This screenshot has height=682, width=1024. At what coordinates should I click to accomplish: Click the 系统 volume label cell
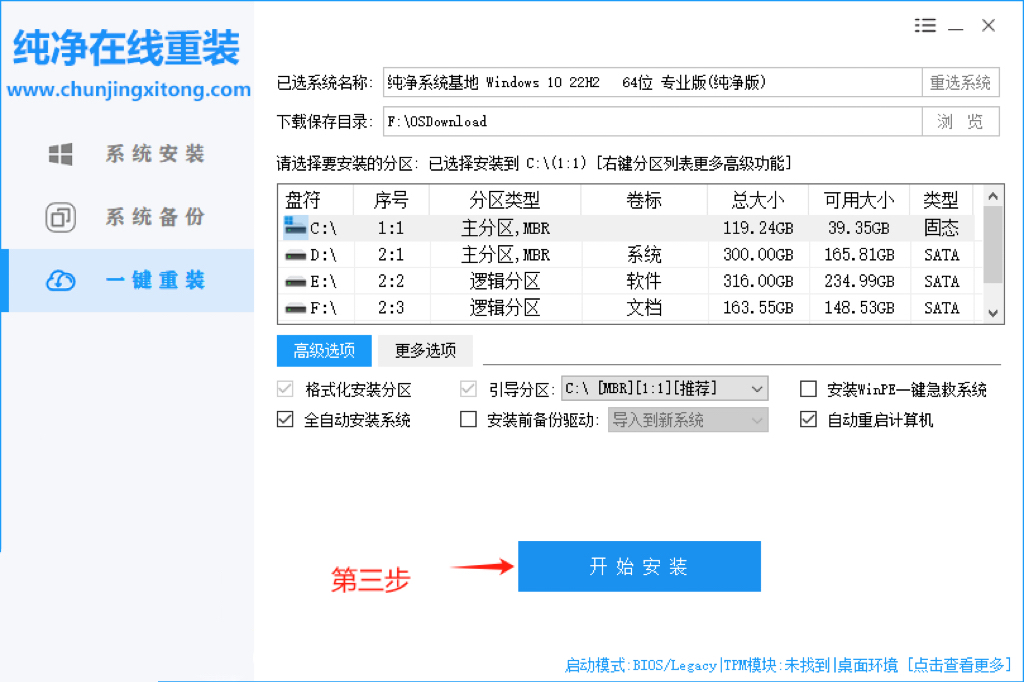pos(644,254)
